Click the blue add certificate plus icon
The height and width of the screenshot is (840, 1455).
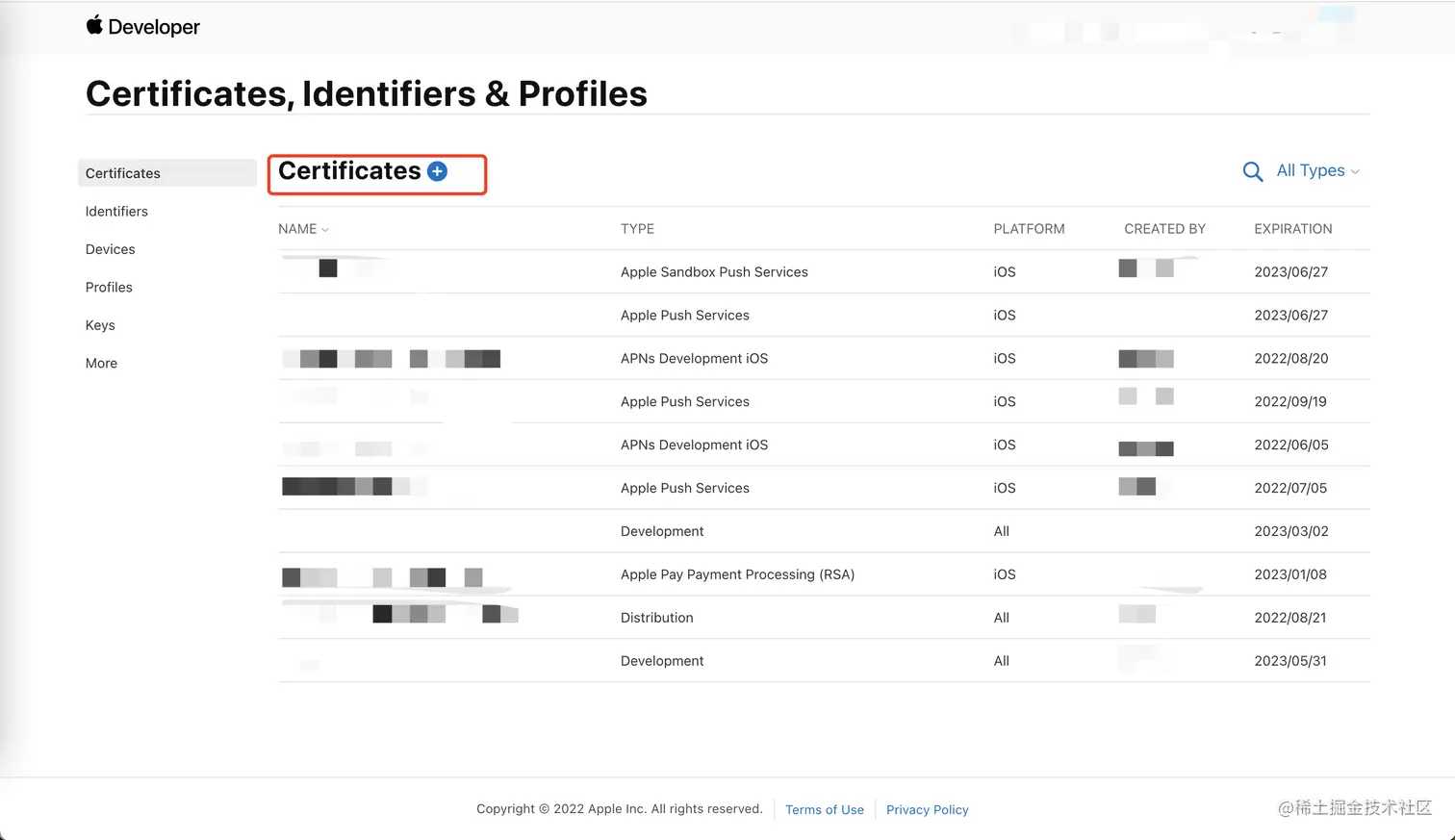coord(437,171)
